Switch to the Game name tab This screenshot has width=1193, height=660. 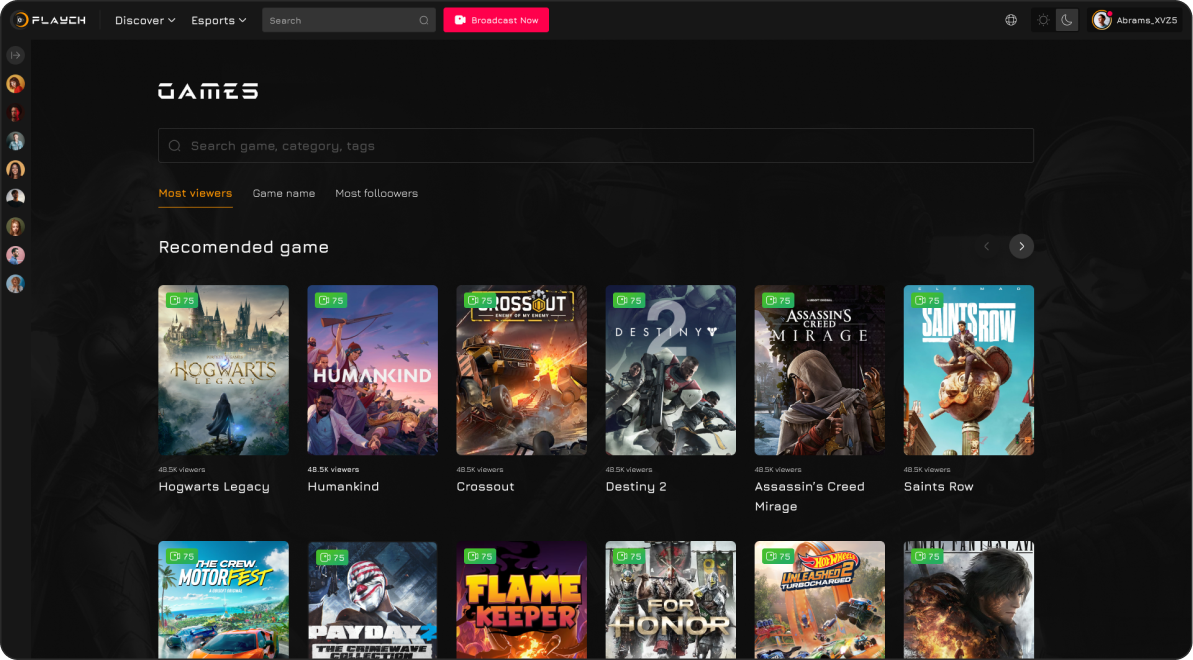(x=283, y=193)
